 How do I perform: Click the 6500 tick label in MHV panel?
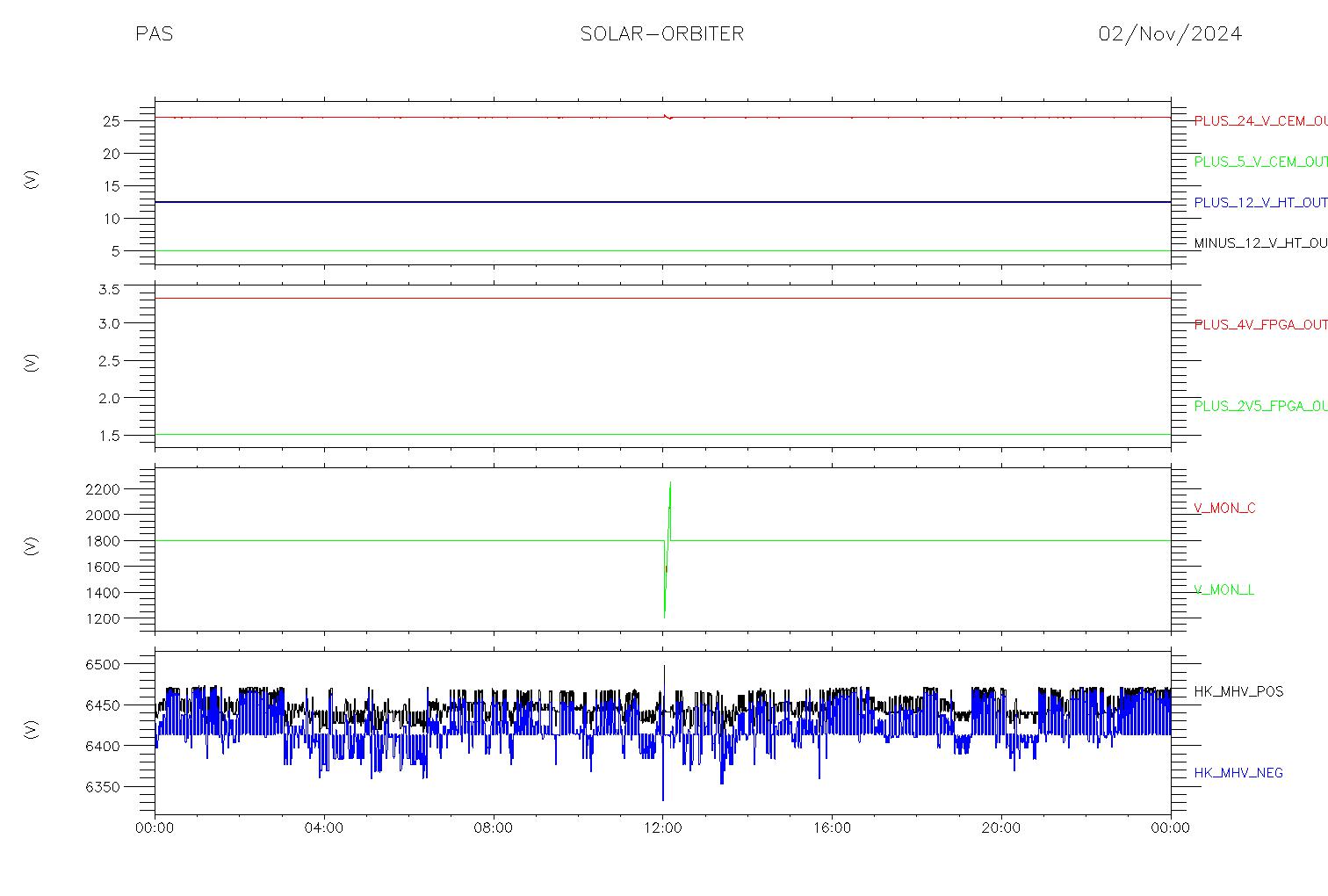[x=103, y=665]
